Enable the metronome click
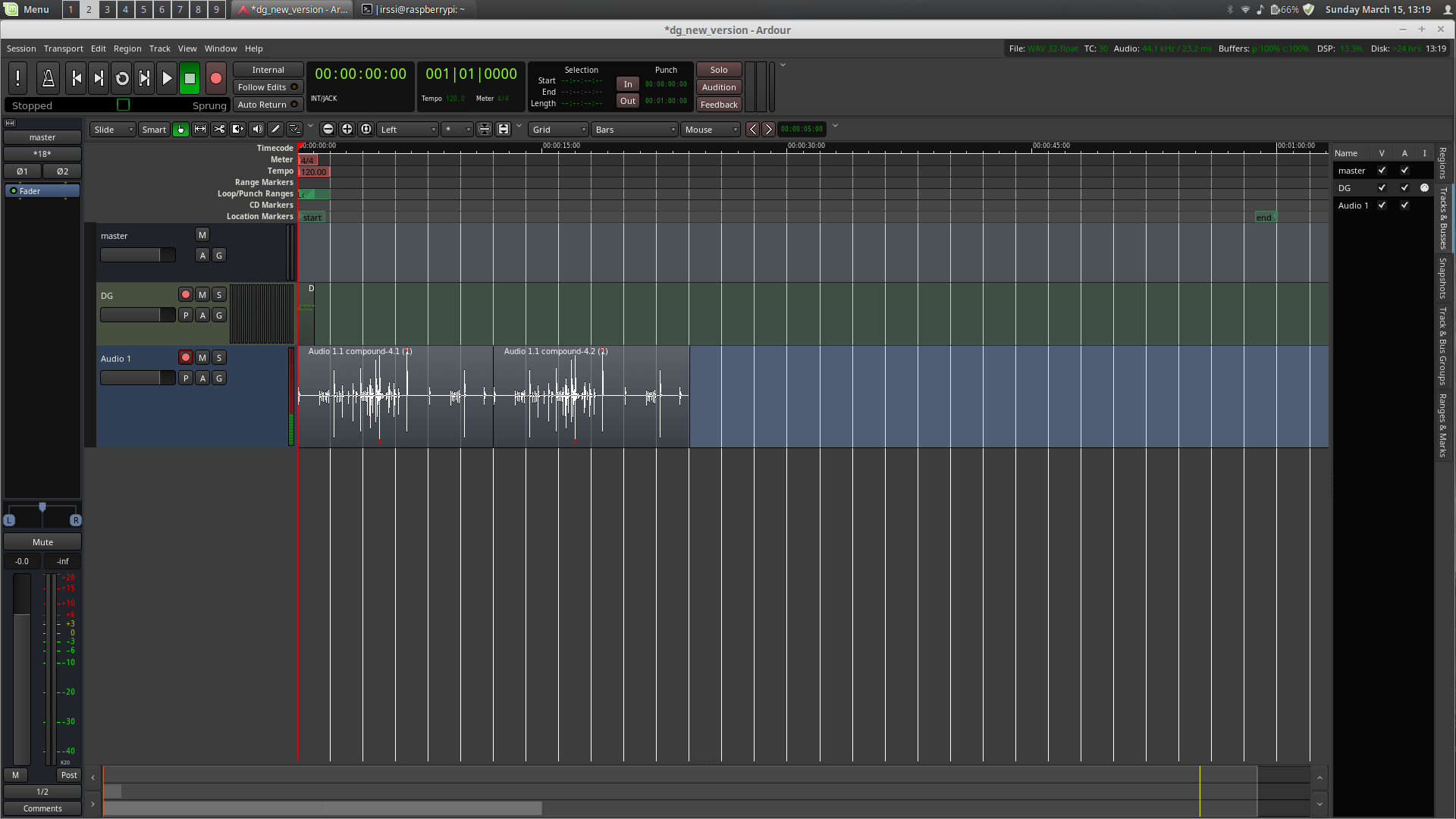Screen dimensions: 1456x819 [48, 78]
